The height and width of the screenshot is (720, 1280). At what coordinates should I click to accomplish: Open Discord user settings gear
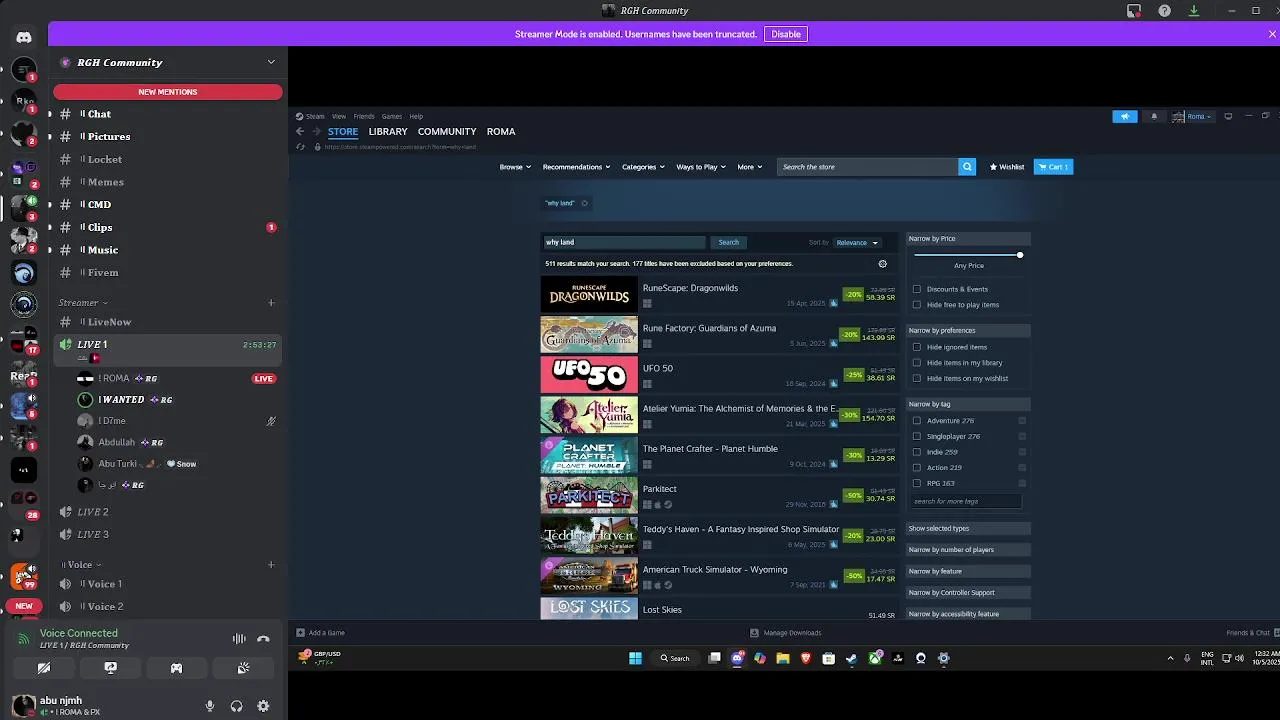(263, 706)
